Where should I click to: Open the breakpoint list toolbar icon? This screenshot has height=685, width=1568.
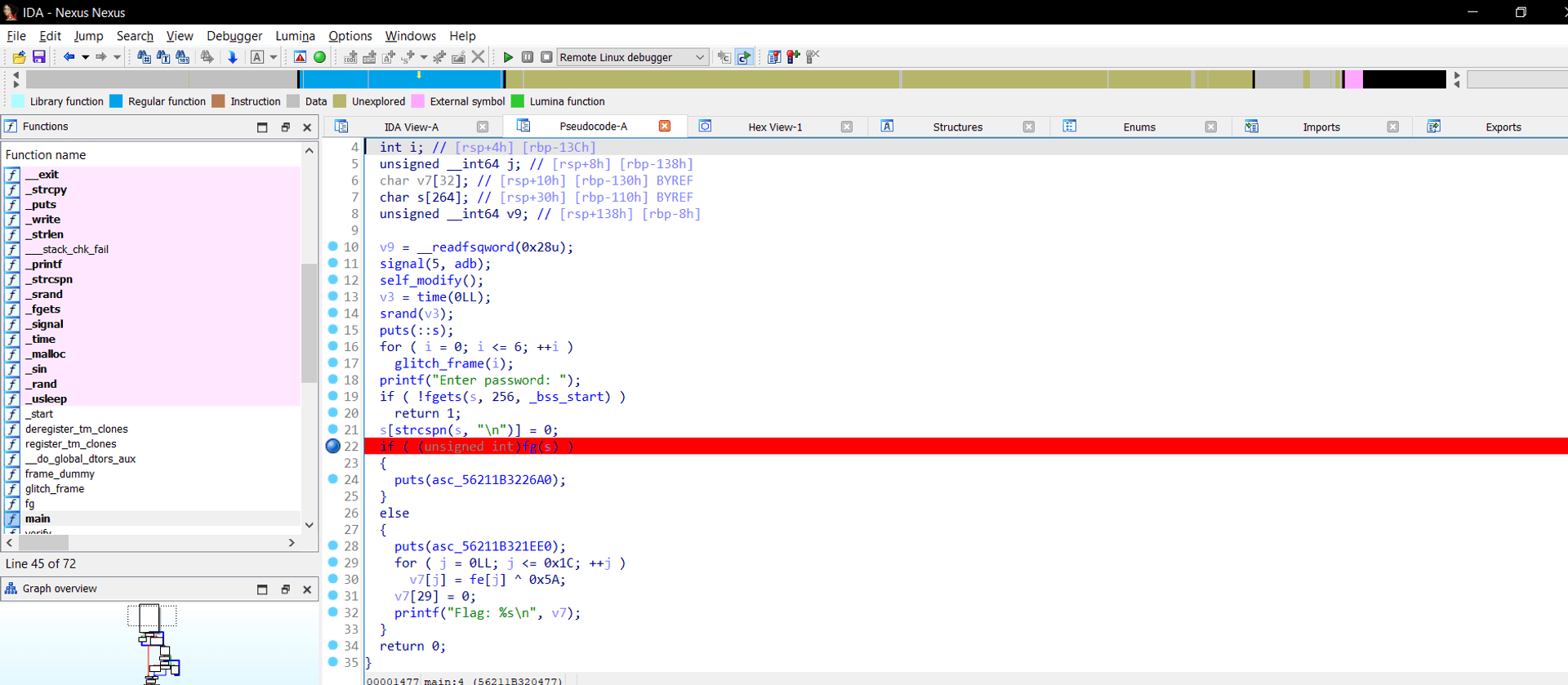(x=774, y=57)
